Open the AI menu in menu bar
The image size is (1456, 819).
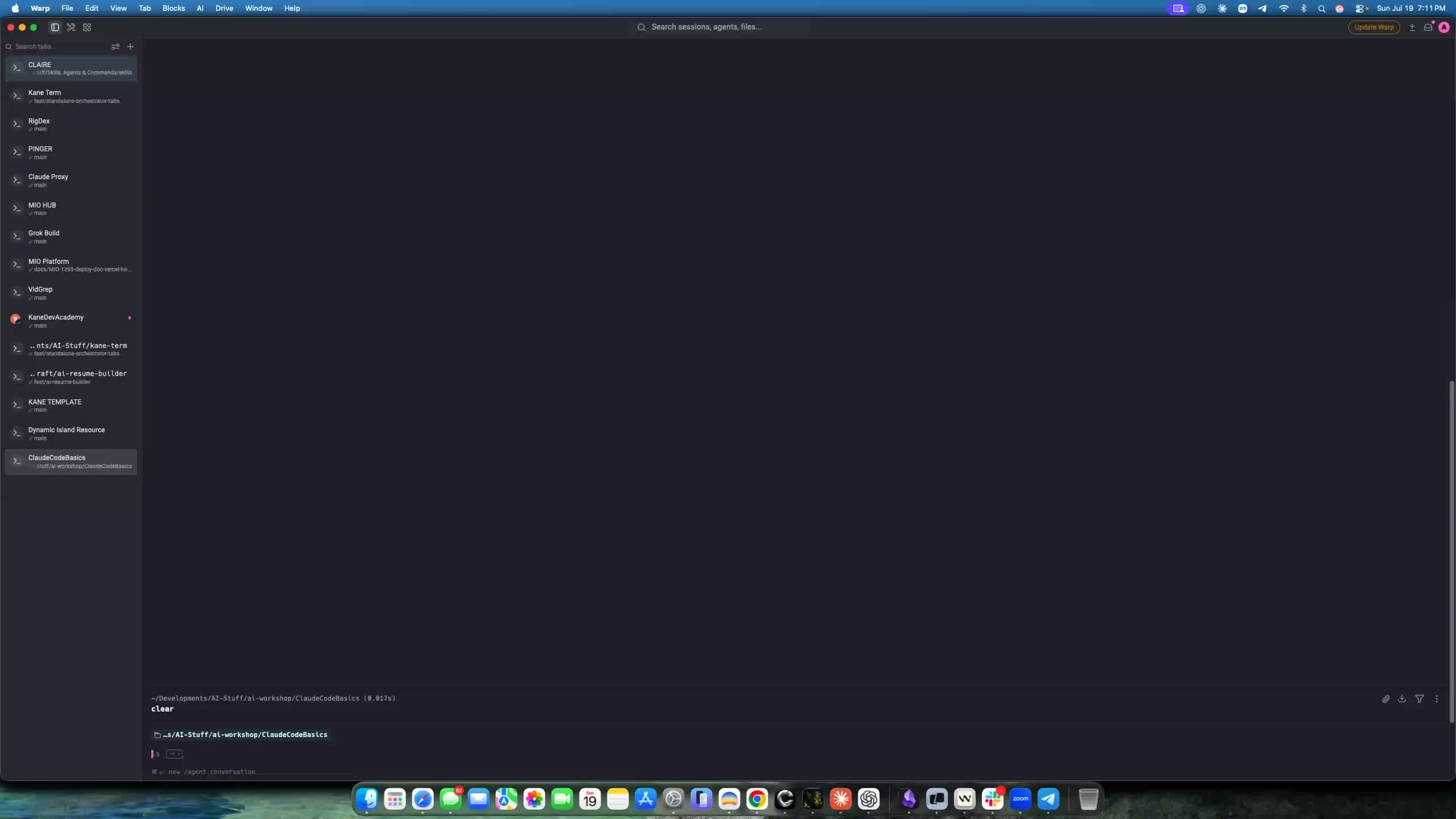200,8
